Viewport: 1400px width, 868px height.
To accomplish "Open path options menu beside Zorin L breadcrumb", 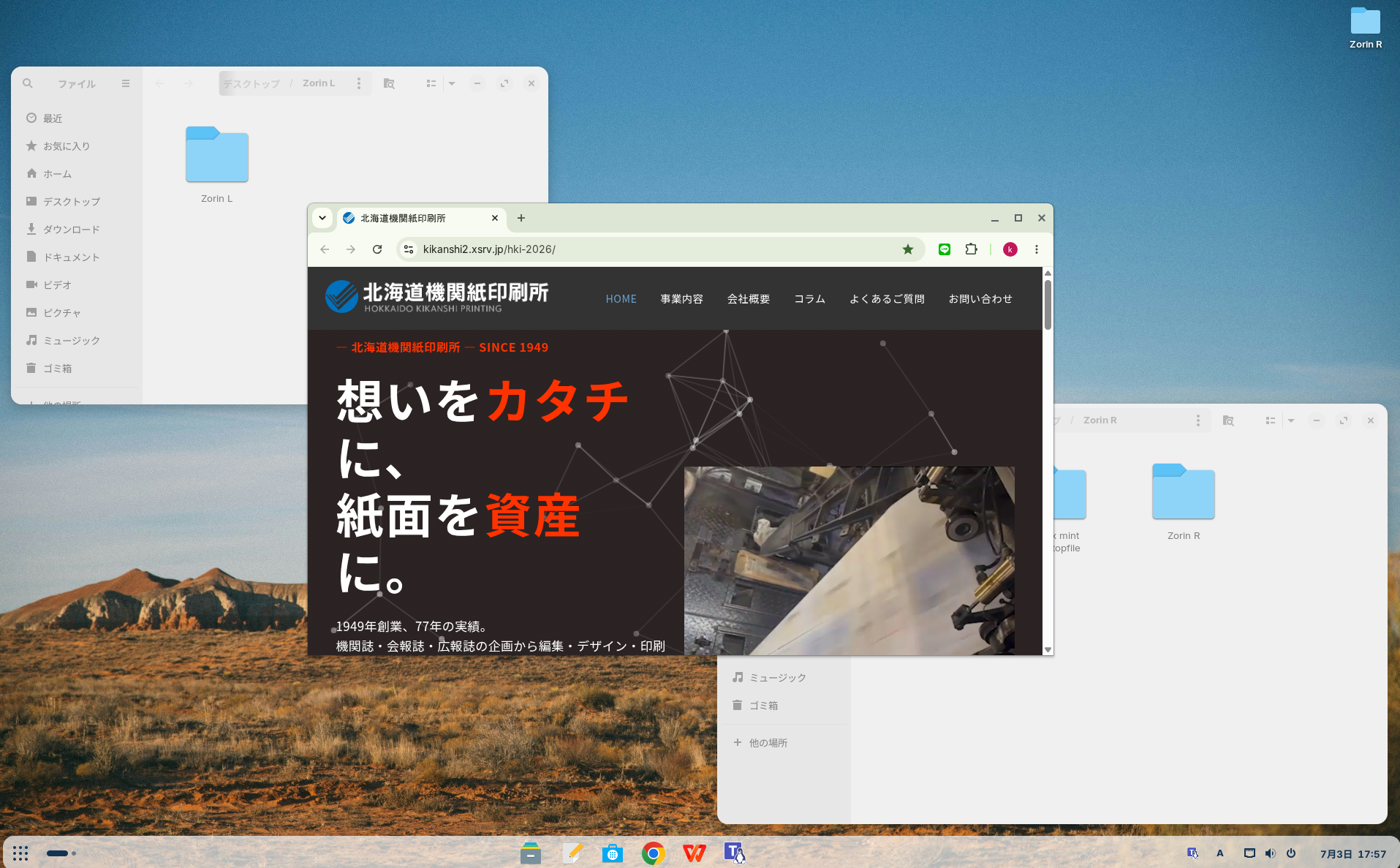I will (x=359, y=83).
